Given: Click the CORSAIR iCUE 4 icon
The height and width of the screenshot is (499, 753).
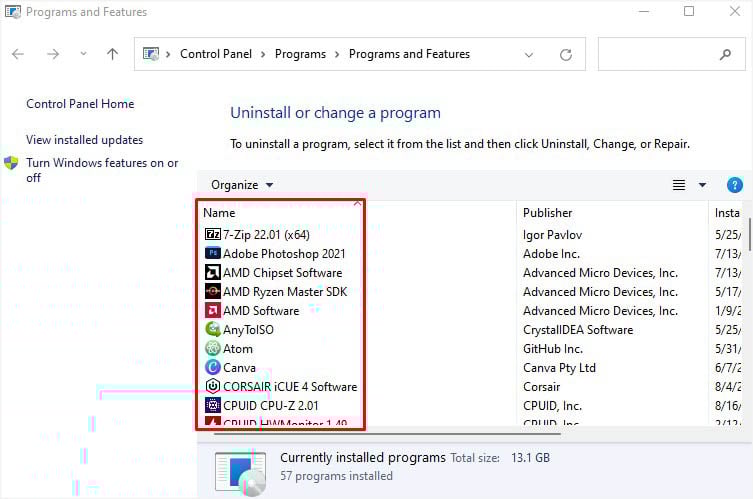Looking at the screenshot, I should pos(213,386).
